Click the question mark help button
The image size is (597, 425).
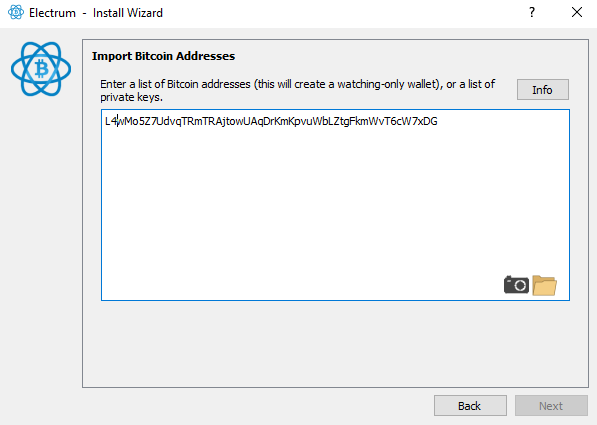[x=532, y=13]
